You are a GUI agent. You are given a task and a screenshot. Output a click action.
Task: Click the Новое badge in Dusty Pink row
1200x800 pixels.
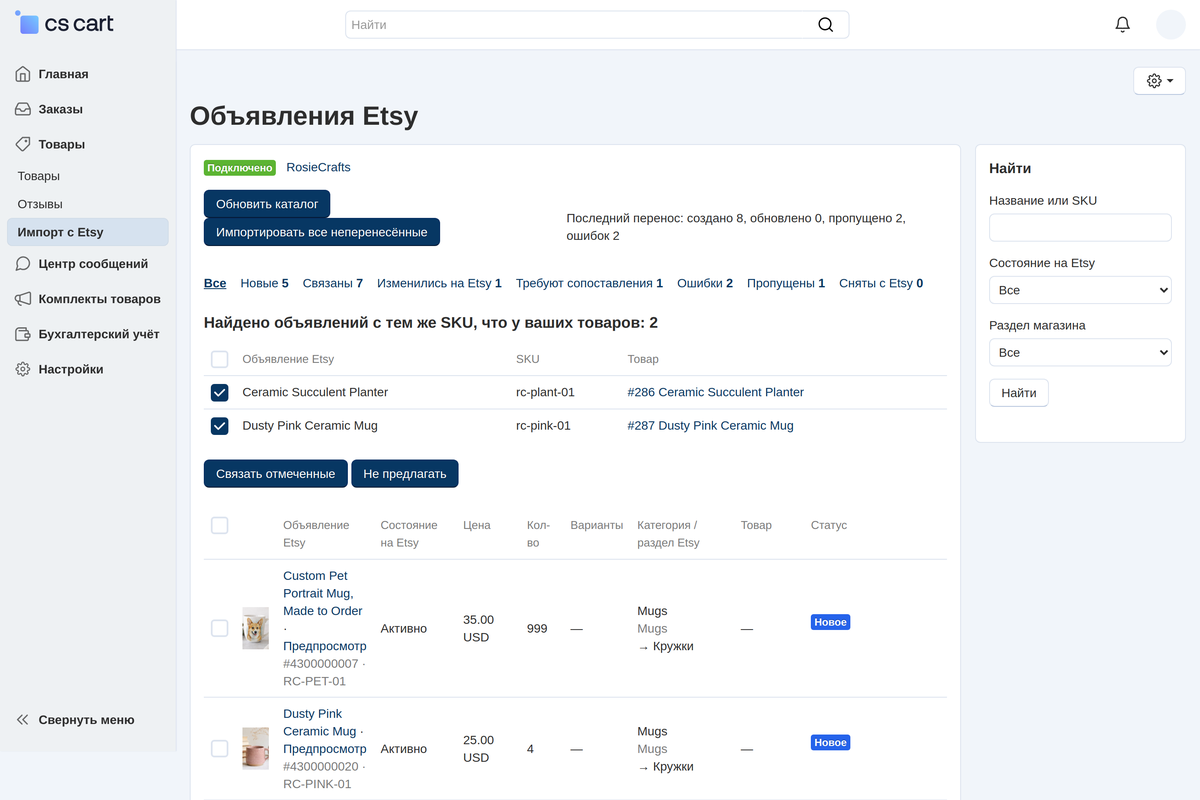[x=831, y=743]
